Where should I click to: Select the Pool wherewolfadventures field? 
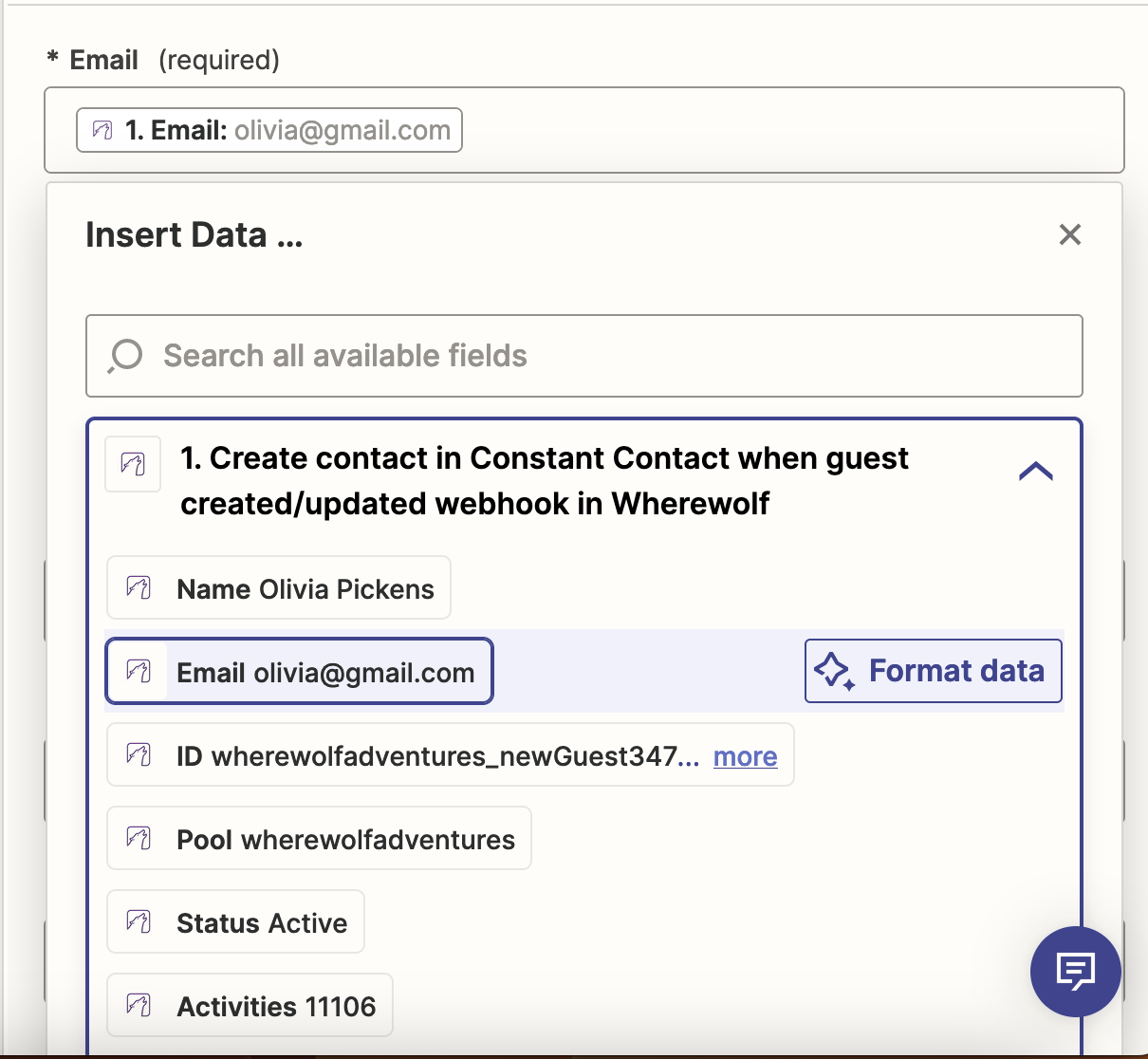tap(319, 839)
